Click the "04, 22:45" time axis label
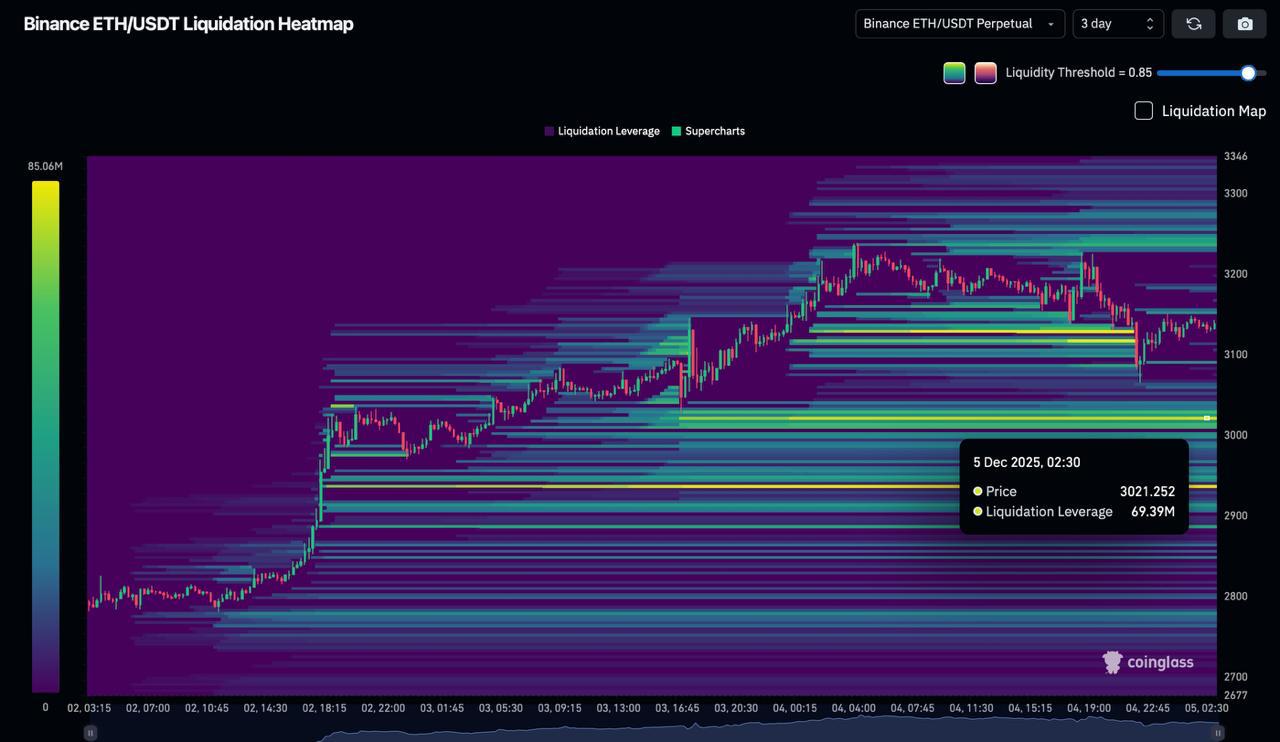 click(x=1148, y=708)
